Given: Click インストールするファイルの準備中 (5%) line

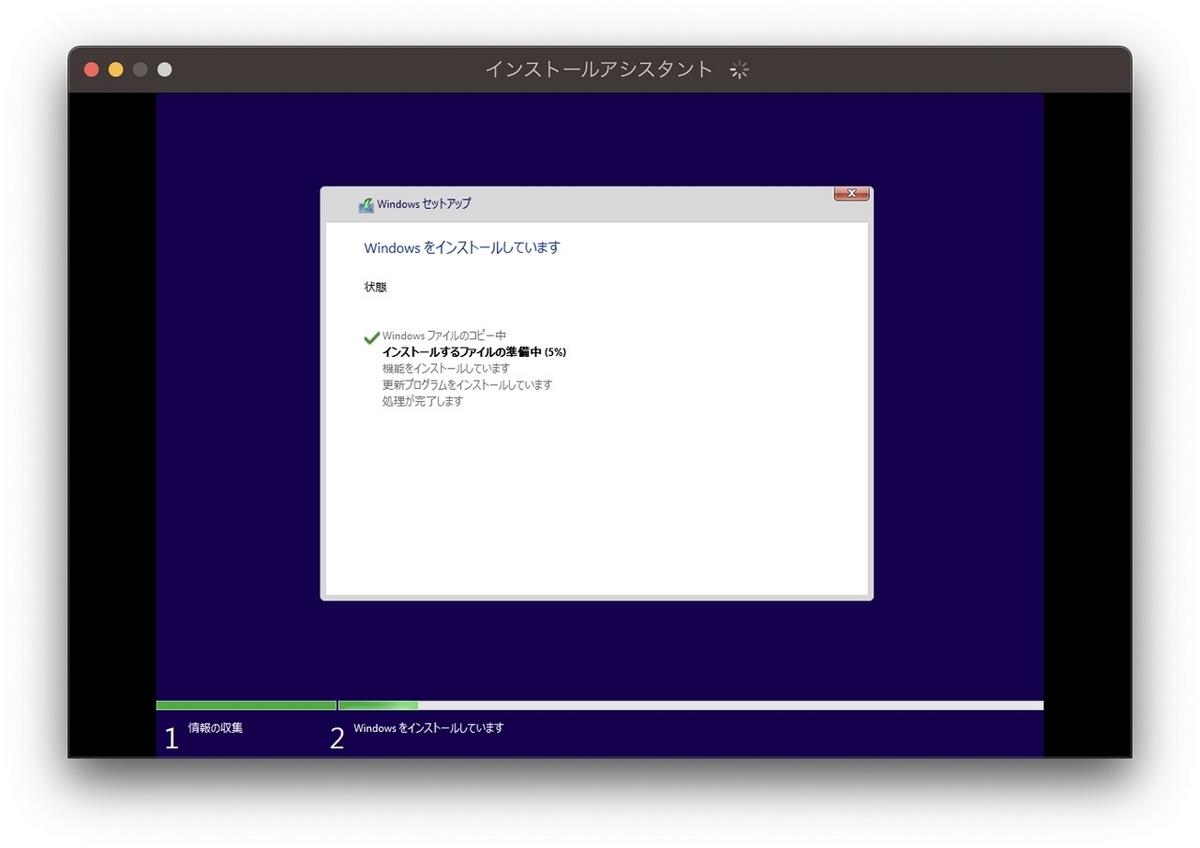Looking at the screenshot, I should click(474, 352).
